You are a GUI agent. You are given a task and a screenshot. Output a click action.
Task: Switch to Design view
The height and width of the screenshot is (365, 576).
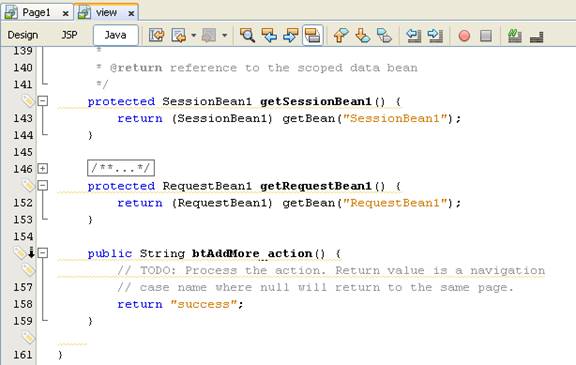click(x=23, y=35)
